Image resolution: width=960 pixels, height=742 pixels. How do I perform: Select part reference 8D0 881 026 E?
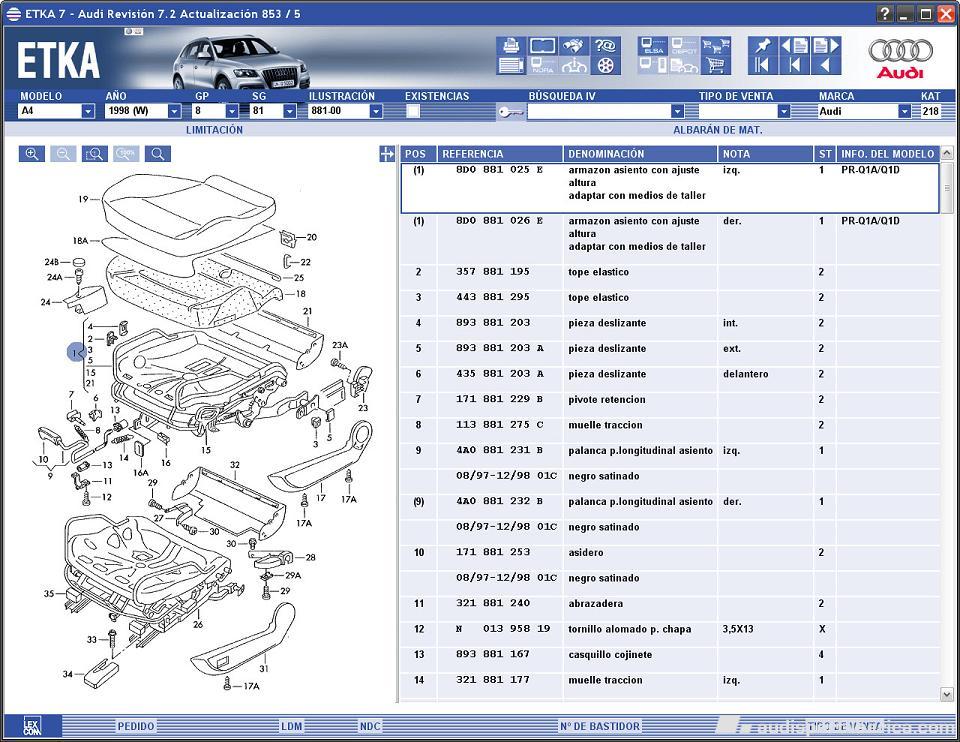click(500, 221)
